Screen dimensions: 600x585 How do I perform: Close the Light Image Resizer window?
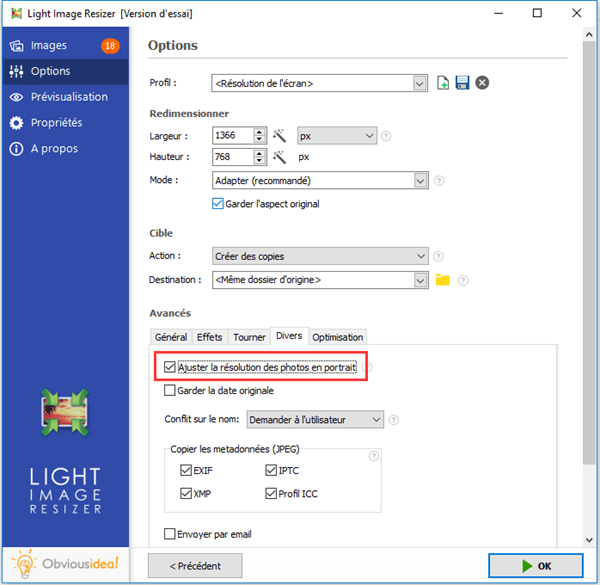[x=577, y=13]
